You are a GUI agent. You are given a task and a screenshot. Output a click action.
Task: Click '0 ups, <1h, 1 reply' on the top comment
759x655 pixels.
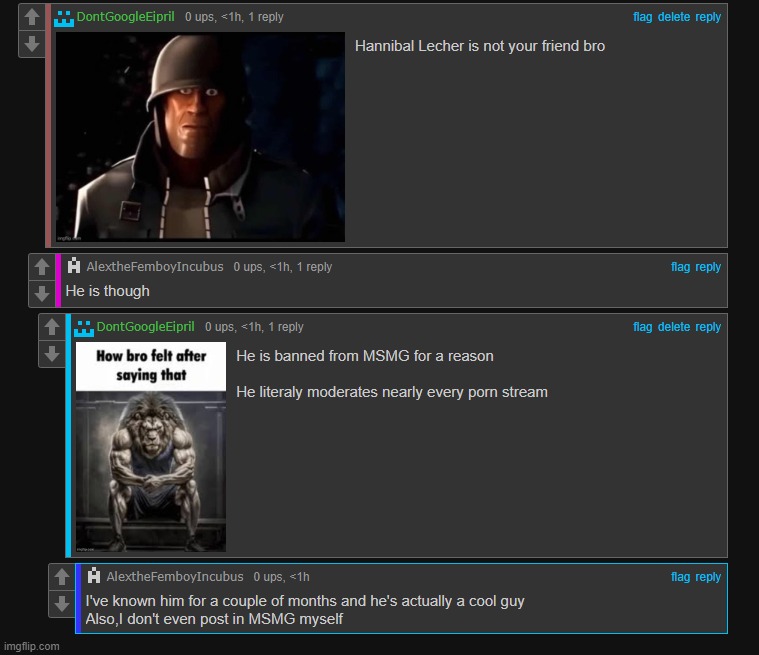click(x=234, y=17)
